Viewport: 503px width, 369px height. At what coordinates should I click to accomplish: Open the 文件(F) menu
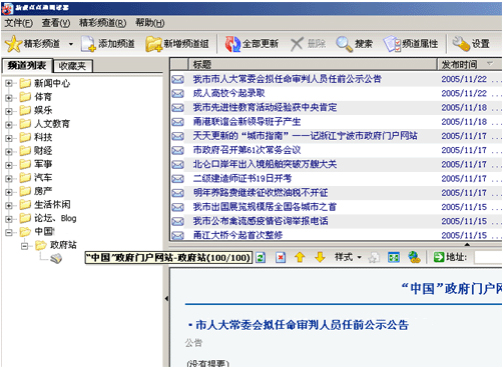click(x=18, y=23)
